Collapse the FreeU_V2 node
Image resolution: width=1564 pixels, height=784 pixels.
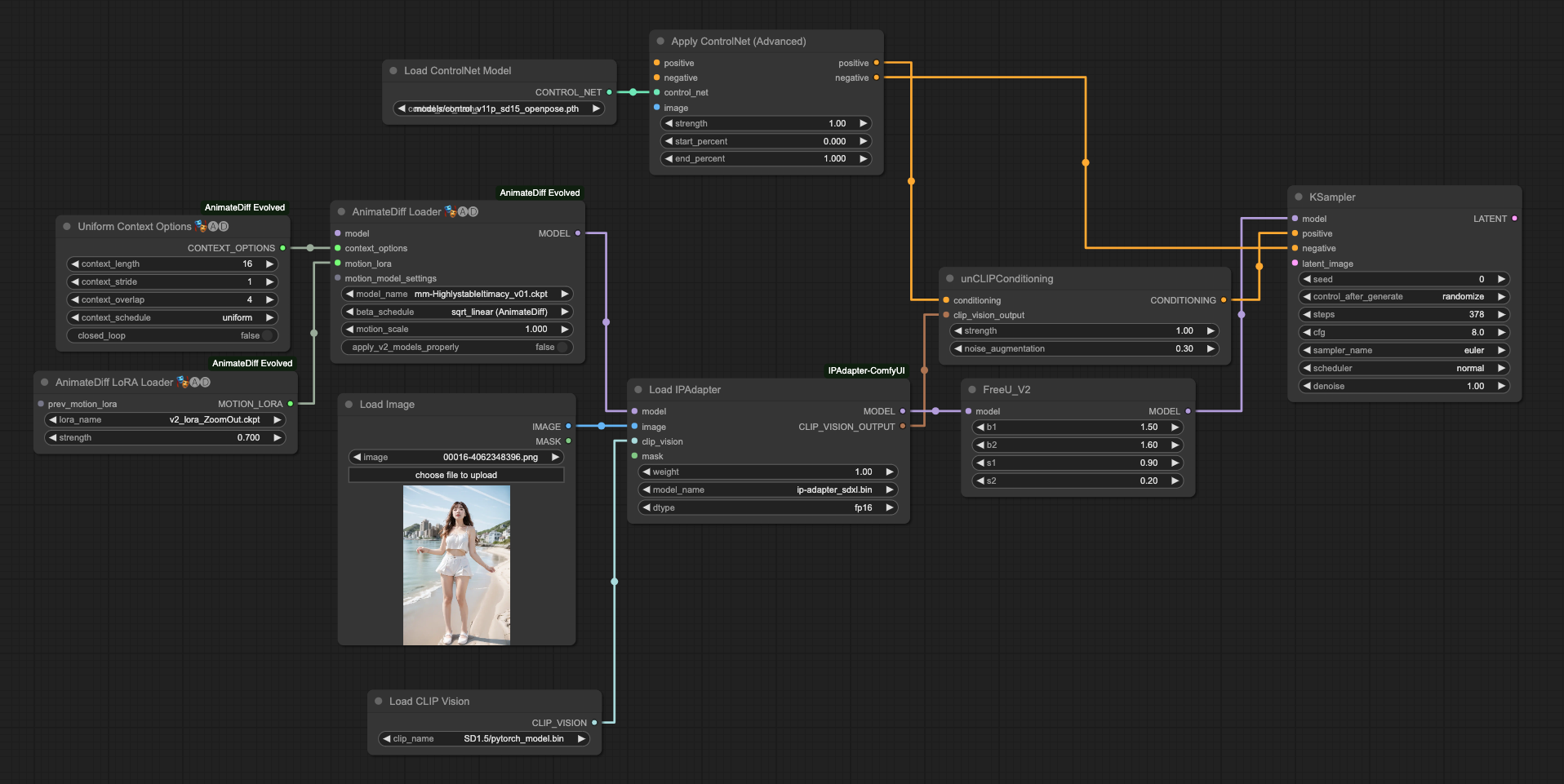[973, 389]
